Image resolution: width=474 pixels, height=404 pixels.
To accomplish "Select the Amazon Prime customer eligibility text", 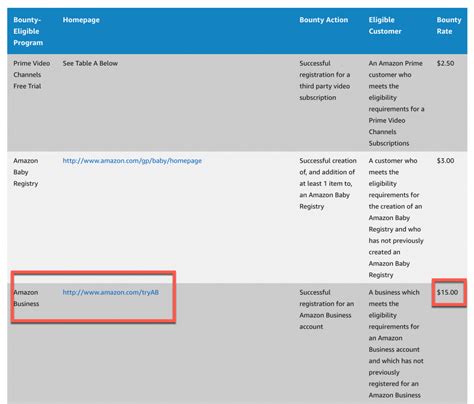I will (x=396, y=103).
